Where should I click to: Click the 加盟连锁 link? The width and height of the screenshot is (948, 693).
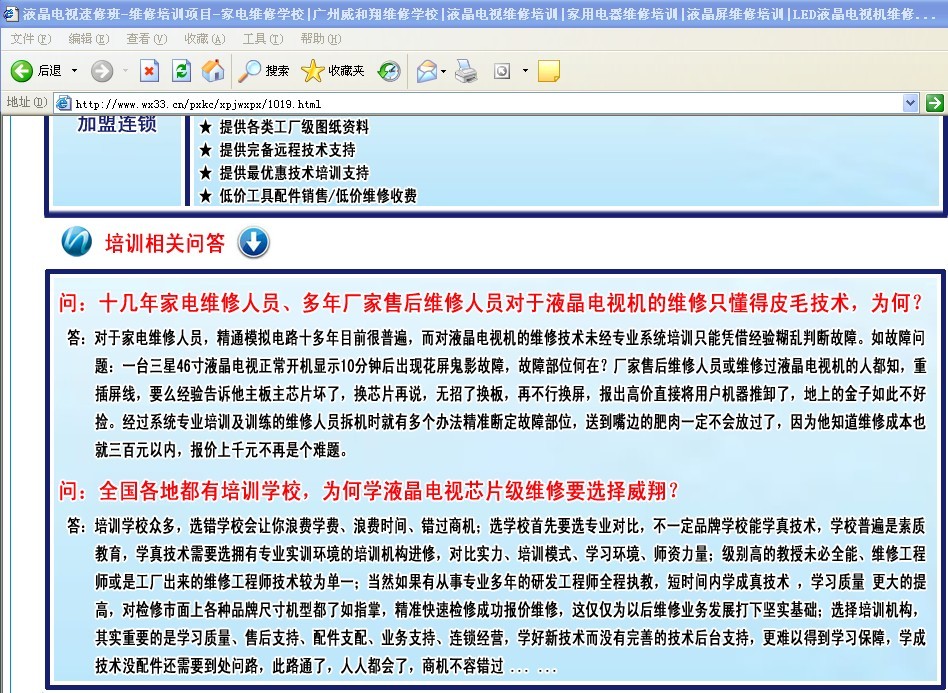tap(117, 124)
